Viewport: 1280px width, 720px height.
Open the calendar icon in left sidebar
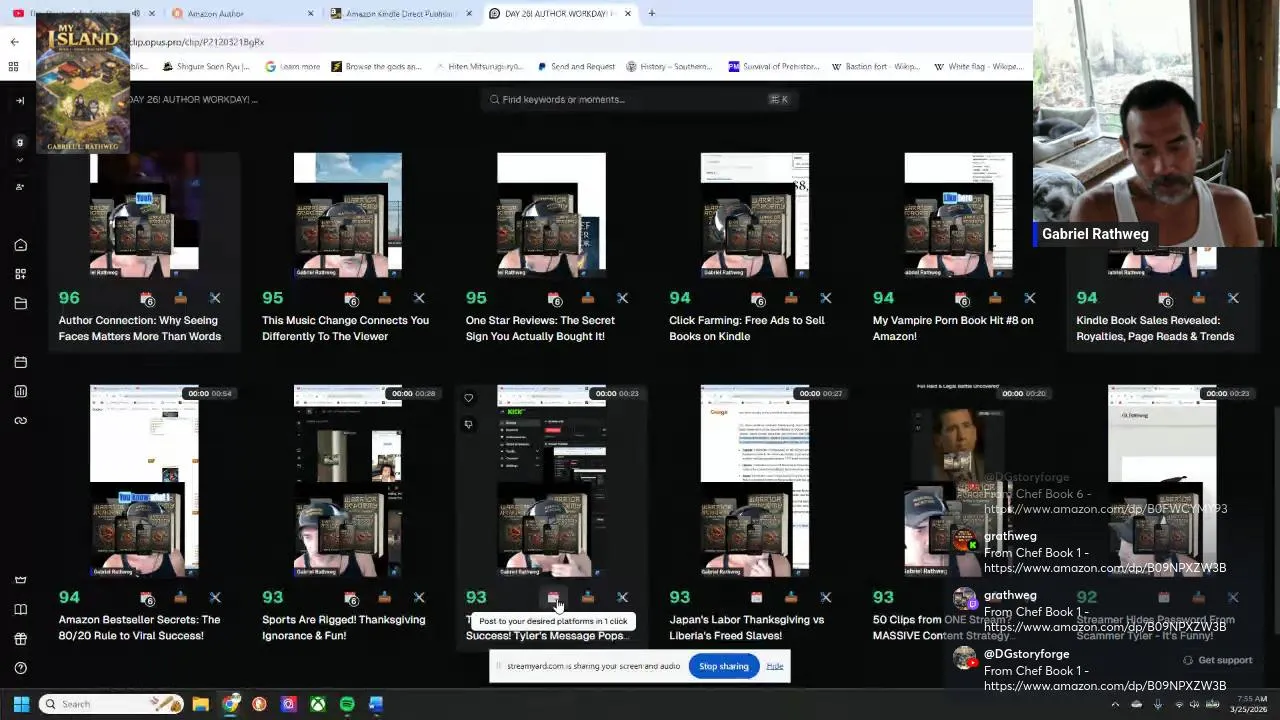pos(20,362)
